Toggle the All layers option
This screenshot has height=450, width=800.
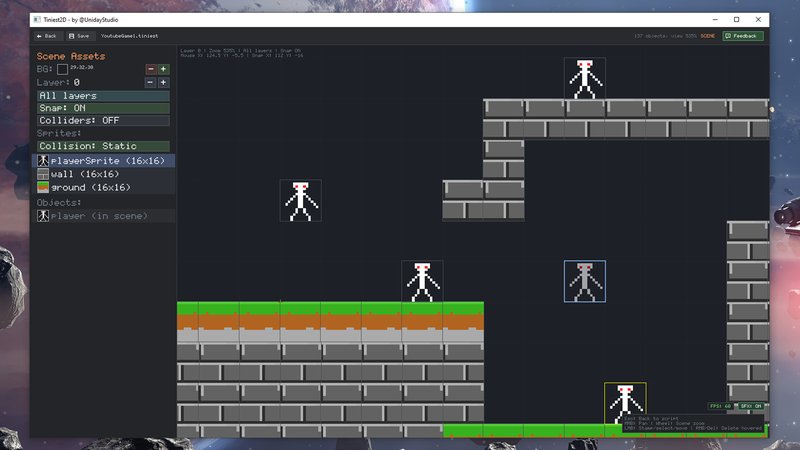tap(103, 95)
